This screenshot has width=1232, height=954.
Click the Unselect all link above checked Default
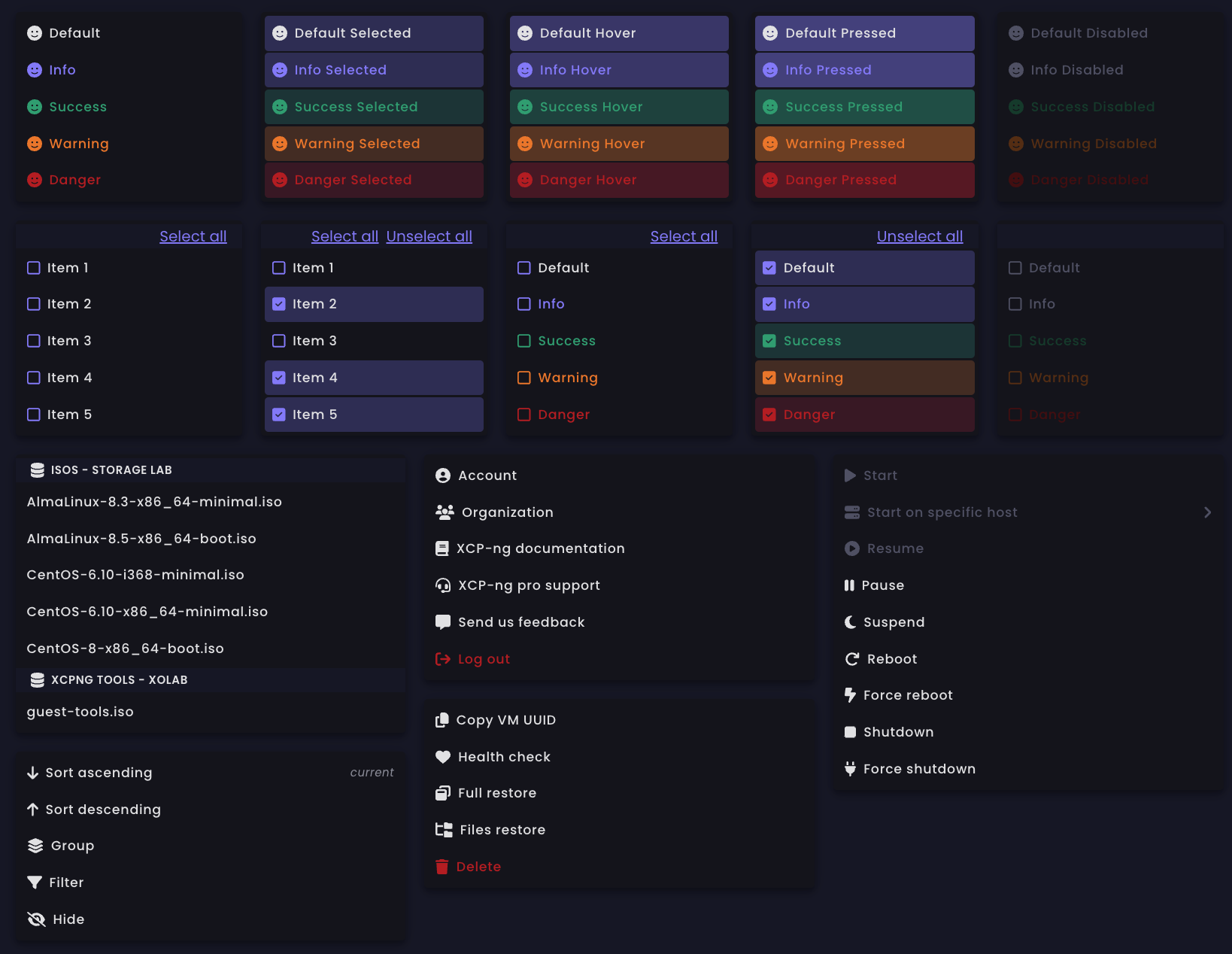[919, 236]
